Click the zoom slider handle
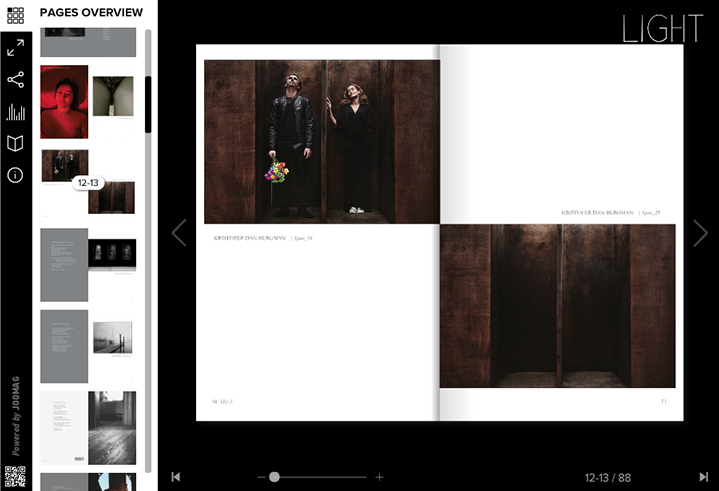719x491 pixels. (x=274, y=477)
